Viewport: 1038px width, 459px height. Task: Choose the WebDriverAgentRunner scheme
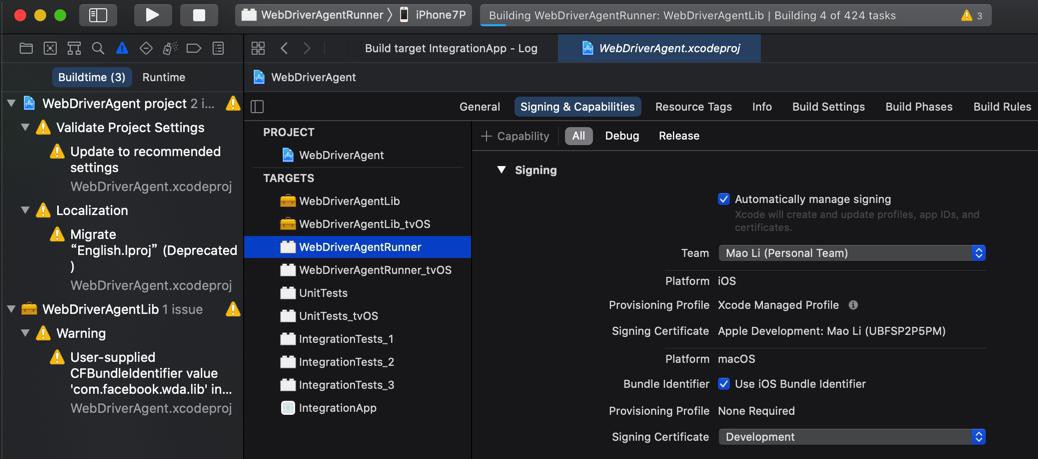click(312, 15)
